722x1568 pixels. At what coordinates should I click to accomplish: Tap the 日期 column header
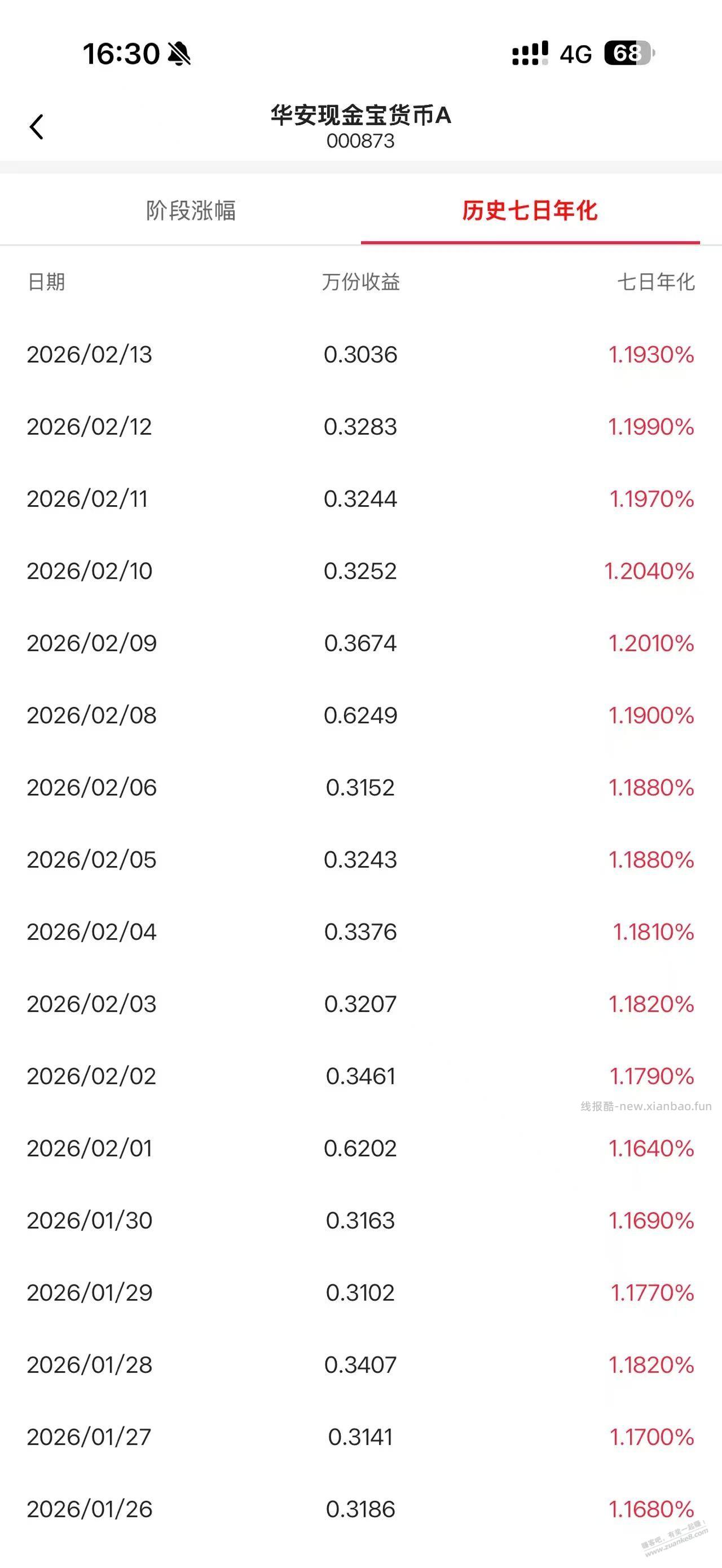[46, 282]
